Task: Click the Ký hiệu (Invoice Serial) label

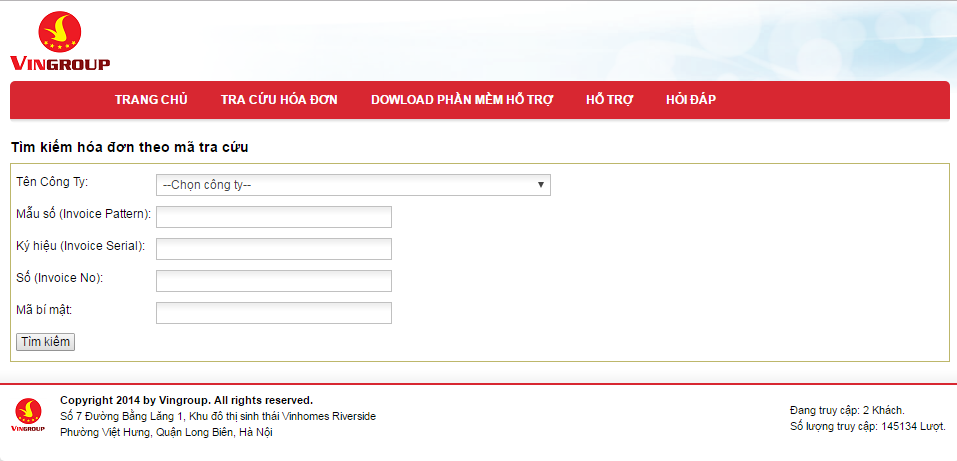Action: point(81,246)
